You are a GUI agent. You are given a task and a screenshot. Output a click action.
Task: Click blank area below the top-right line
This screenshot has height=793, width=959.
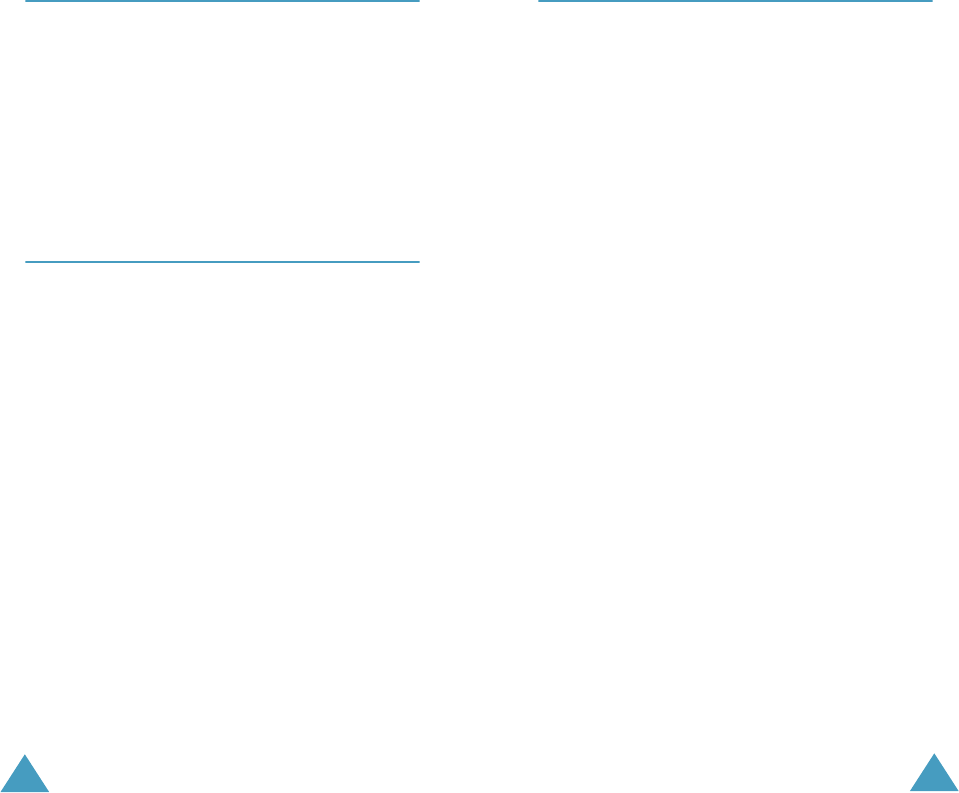pyautogui.click(x=735, y=367)
